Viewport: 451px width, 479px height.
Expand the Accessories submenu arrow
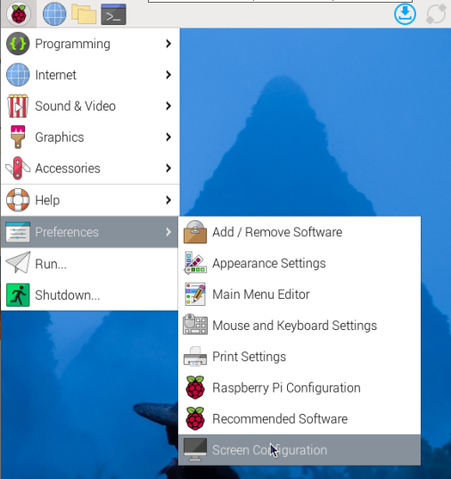168,168
